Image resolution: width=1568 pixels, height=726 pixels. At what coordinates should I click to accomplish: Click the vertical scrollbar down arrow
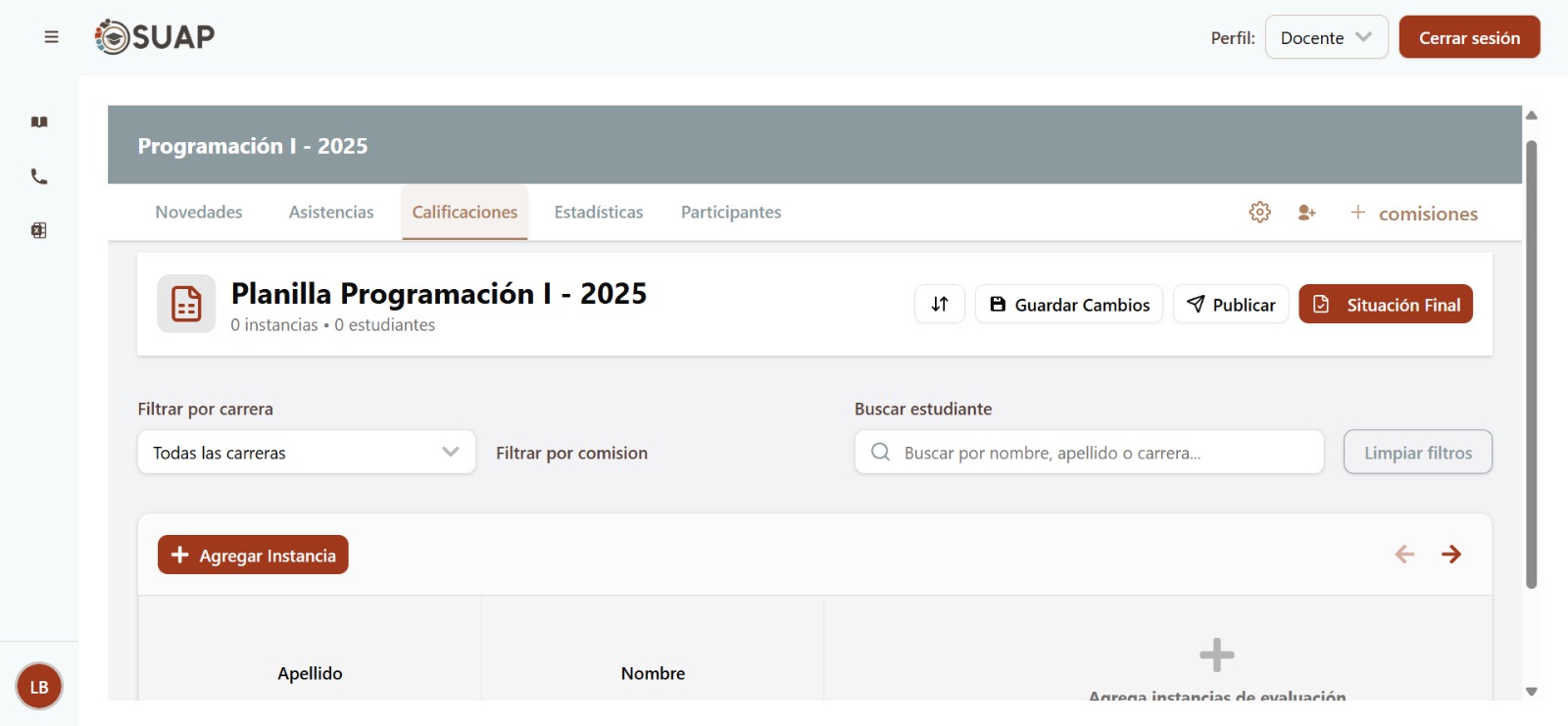[x=1531, y=692]
